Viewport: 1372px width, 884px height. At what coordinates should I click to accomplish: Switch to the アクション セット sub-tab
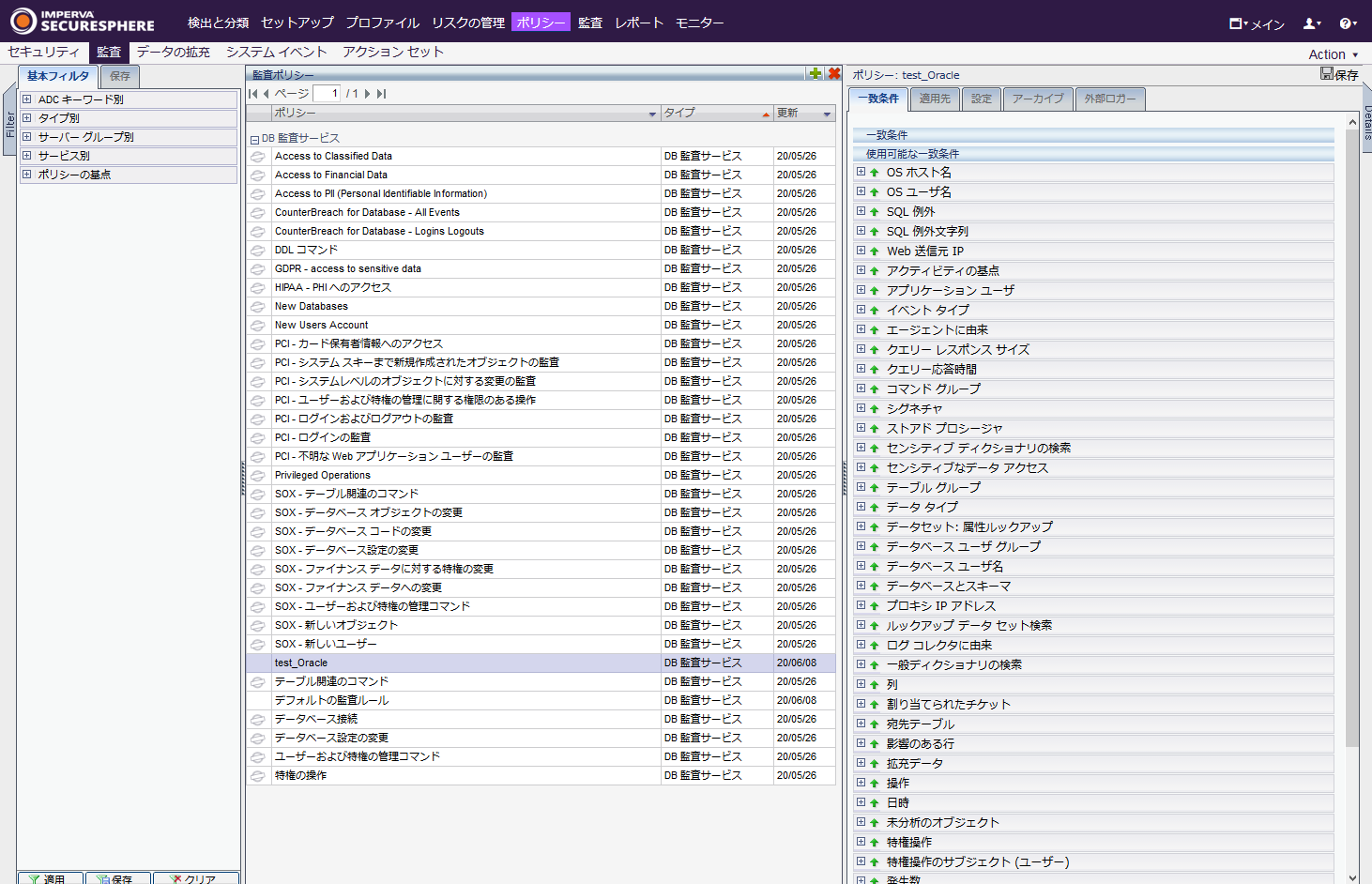pyautogui.click(x=392, y=52)
